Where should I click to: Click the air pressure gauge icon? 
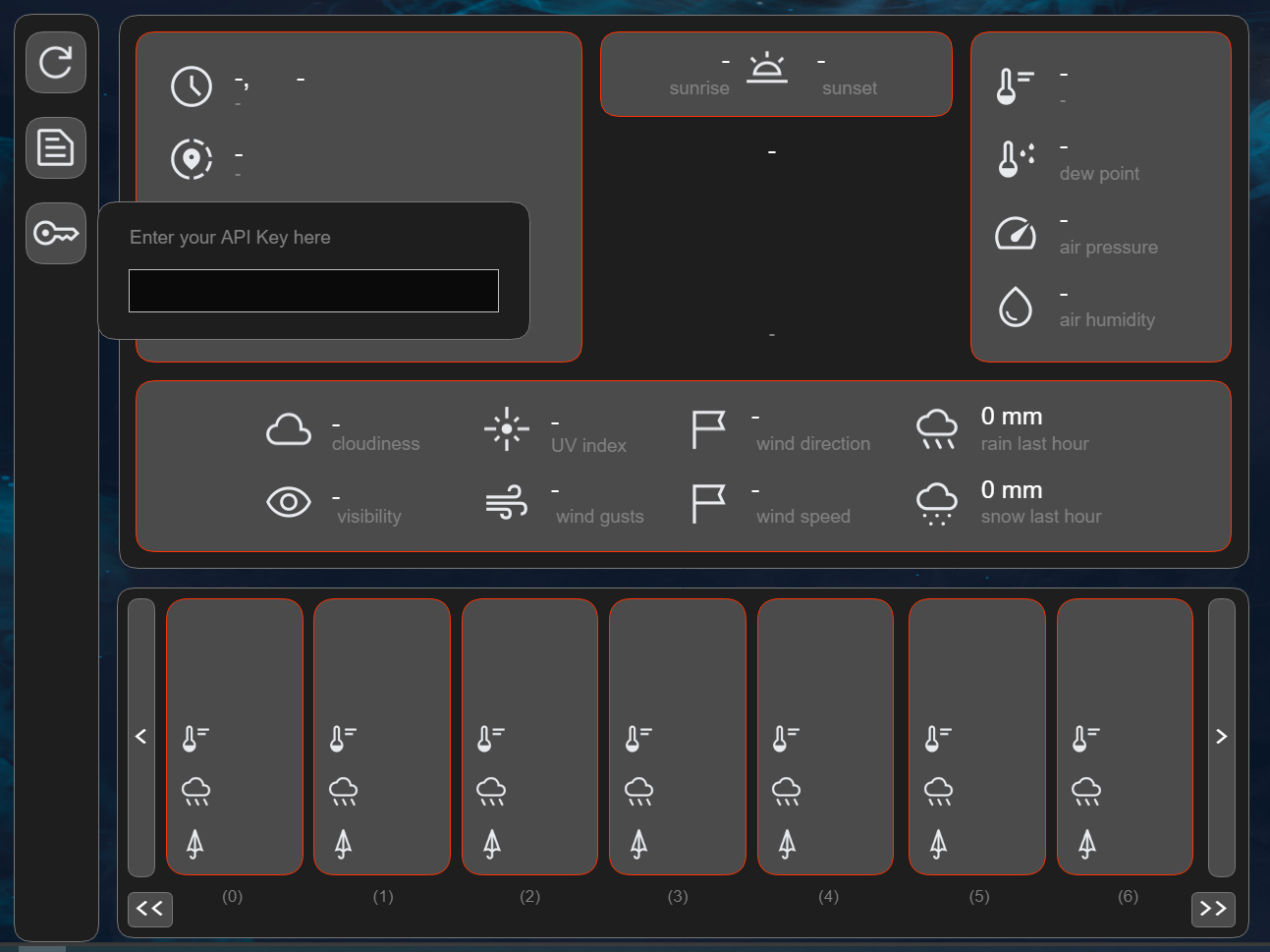point(1016,234)
